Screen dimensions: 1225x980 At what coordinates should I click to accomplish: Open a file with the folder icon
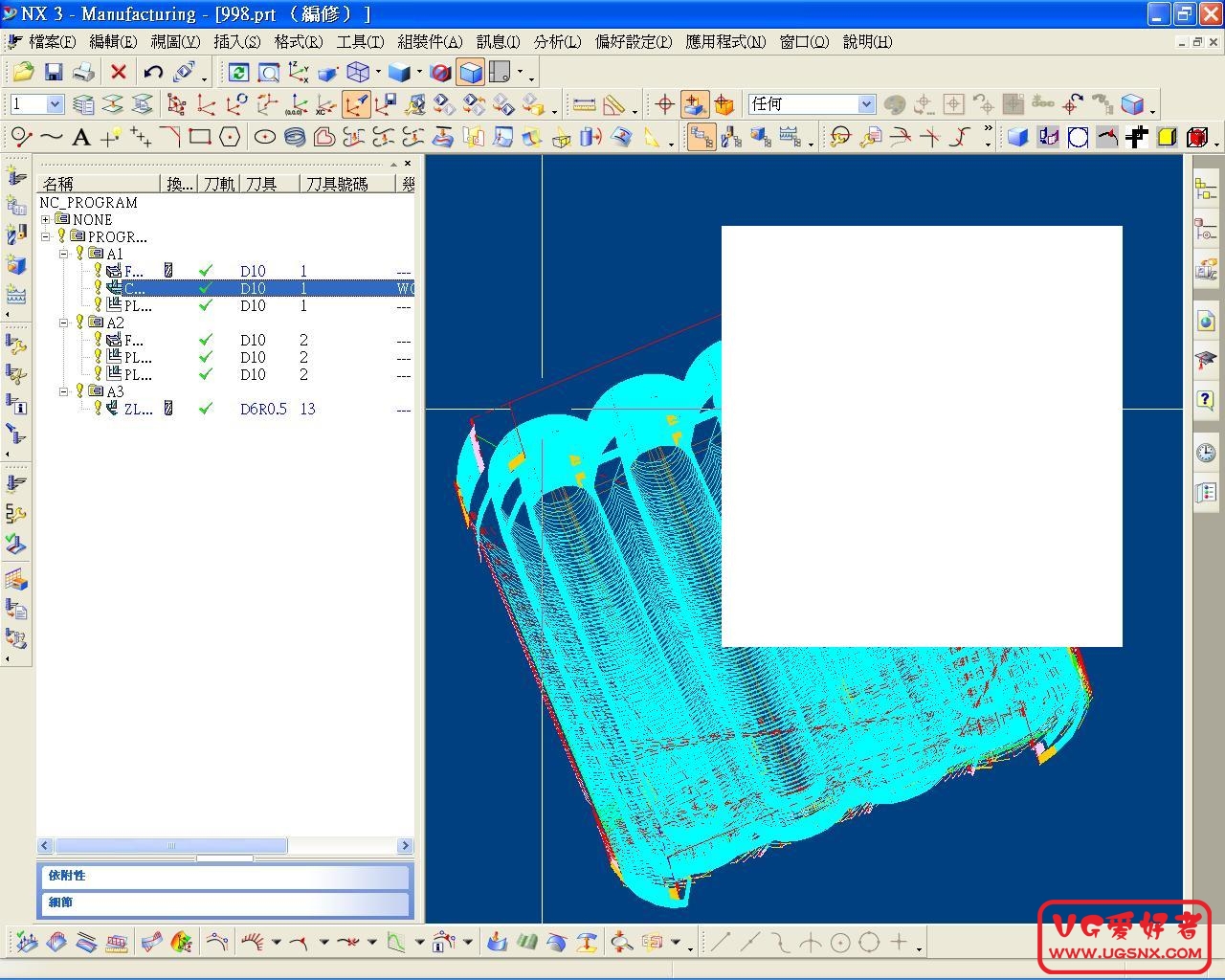click(23, 72)
